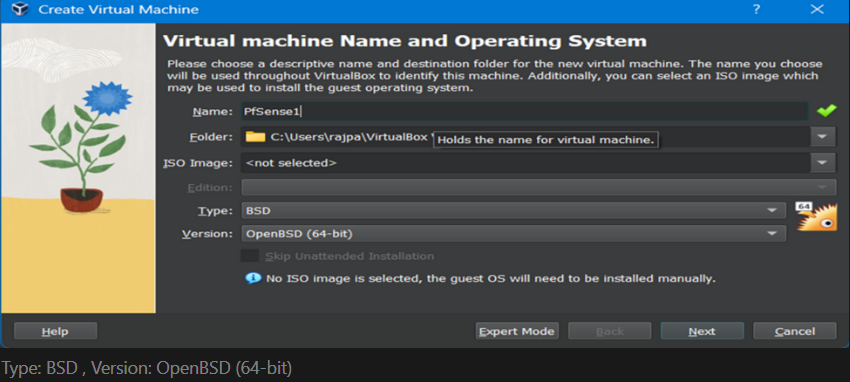Click the 'Create Virtual Machine' title text

tap(118, 10)
